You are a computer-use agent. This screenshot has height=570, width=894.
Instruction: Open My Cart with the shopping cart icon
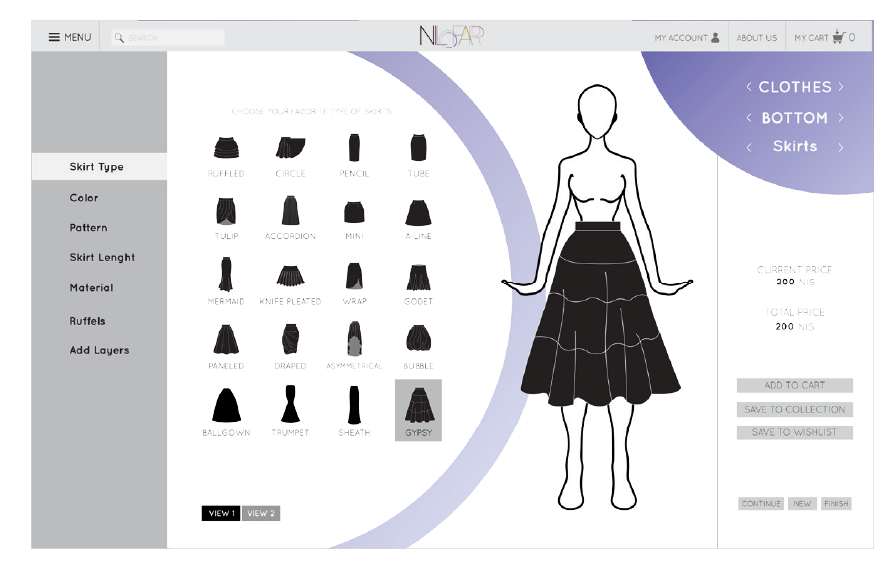coord(824,37)
